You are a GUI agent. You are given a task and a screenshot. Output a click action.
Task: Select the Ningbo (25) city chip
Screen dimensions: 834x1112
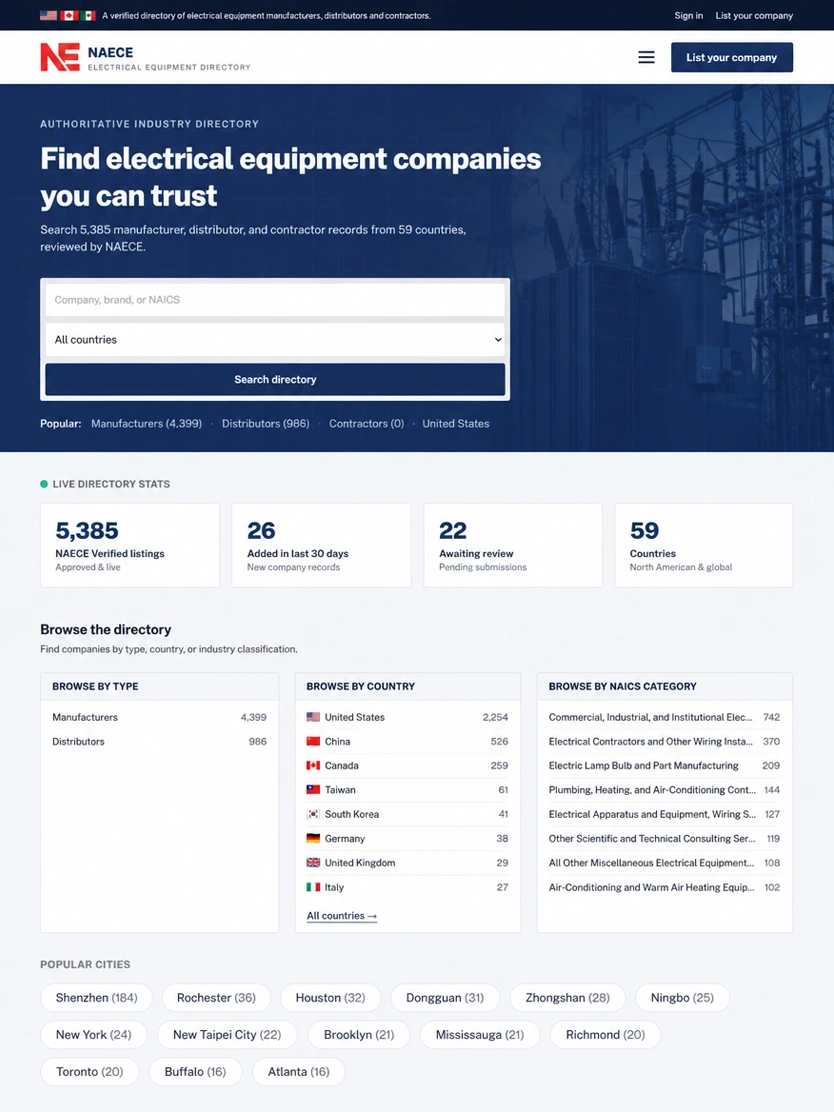(x=682, y=998)
